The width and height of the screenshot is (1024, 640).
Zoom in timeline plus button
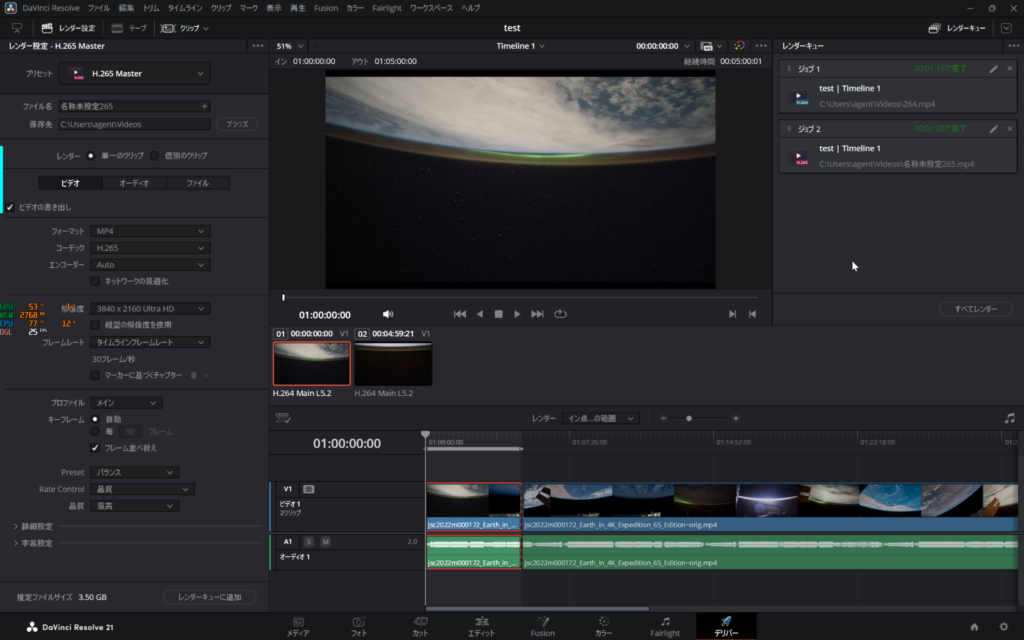[735, 419]
